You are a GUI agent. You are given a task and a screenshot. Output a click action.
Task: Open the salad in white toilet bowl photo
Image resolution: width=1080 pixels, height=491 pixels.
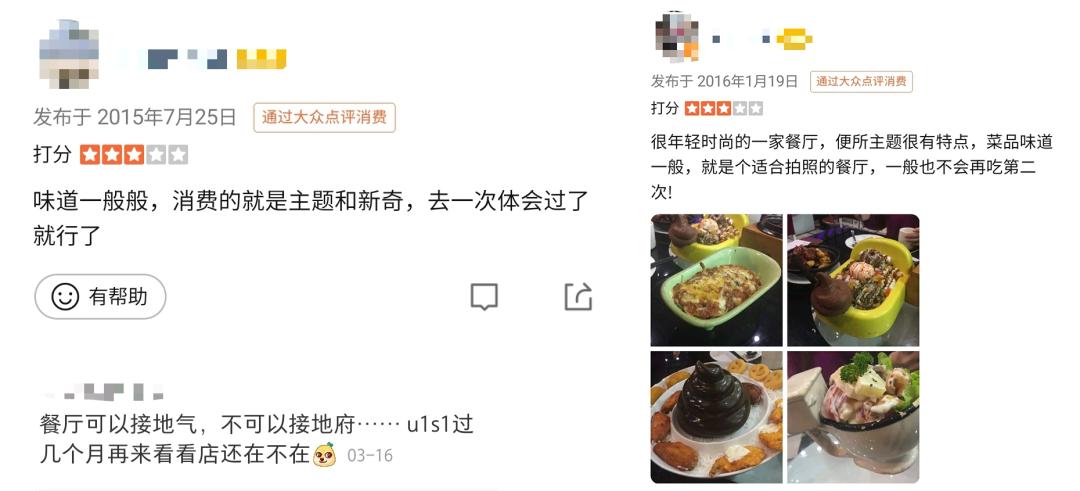(x=853, y=417)
